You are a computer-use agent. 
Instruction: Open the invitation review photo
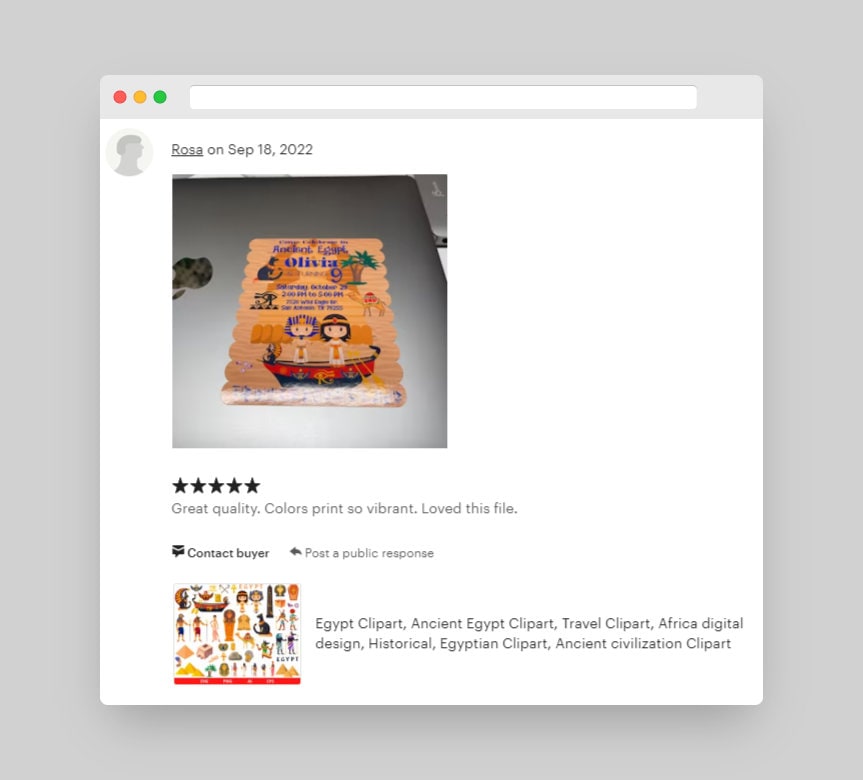pyautogui.click(x=309, y=311)
